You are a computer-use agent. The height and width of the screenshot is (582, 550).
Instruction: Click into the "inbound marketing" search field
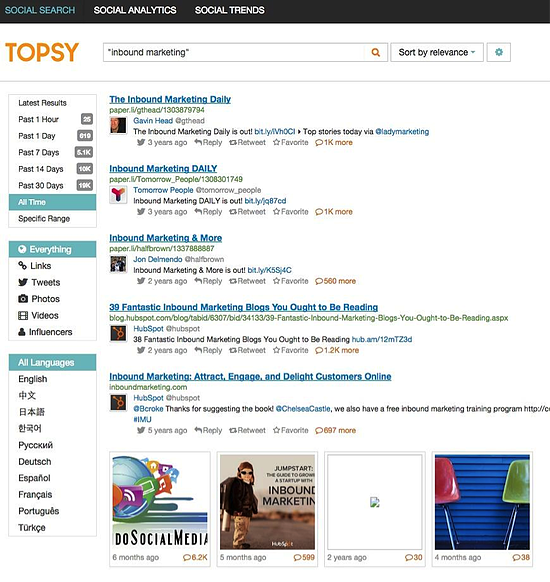coord(235,52)
